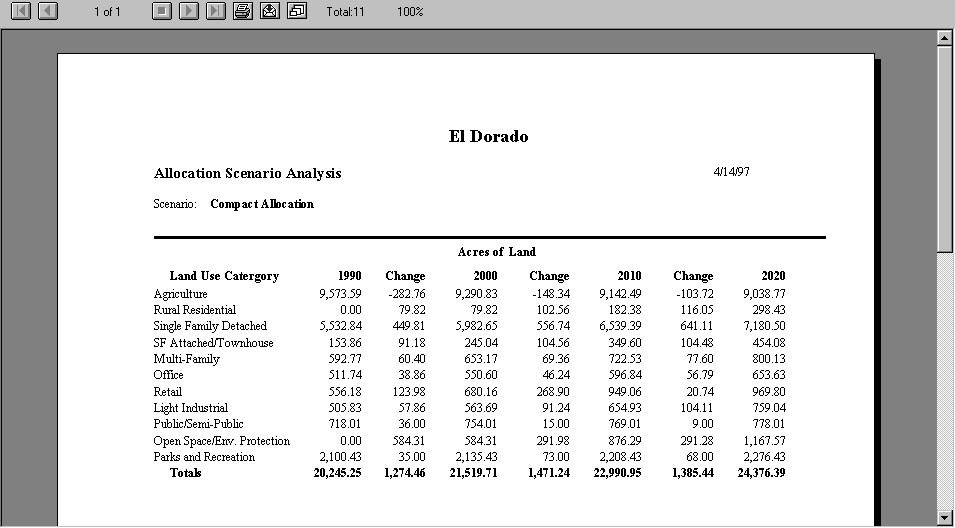Click the '2020' column header
This screenshot has width=955, height=528.
[x=774, y=276]
